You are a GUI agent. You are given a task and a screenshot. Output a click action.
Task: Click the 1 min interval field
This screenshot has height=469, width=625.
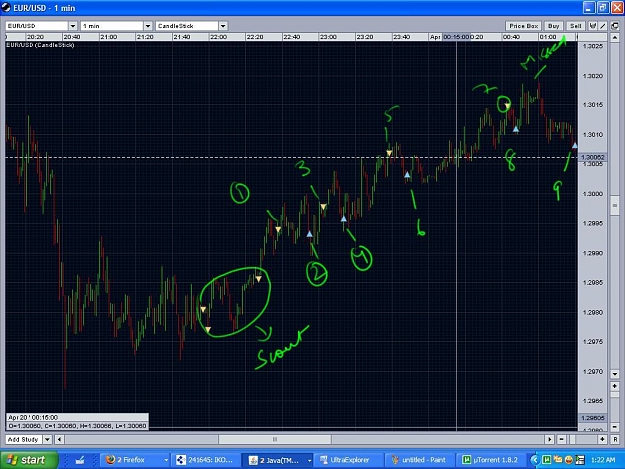(x=112, y=26)
